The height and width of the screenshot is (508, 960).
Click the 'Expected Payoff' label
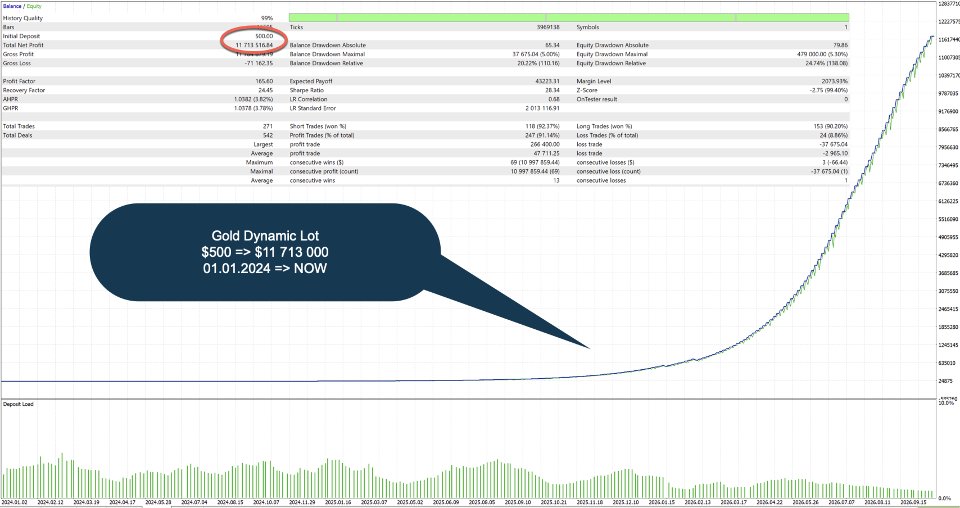click(x=310, y=81)
